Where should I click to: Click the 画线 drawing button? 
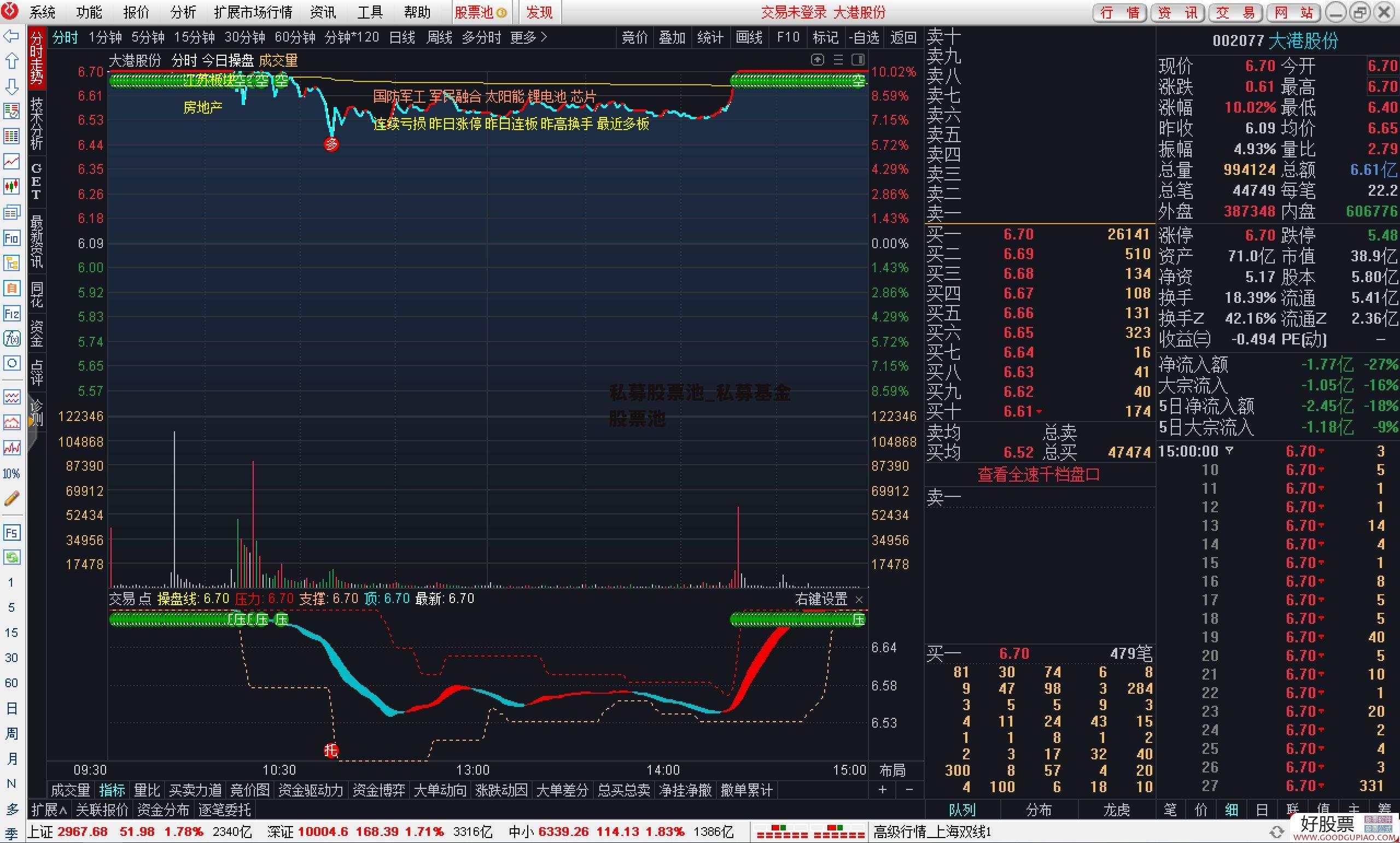[749, 38]
